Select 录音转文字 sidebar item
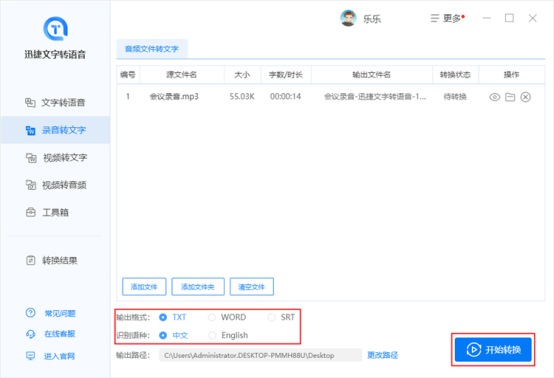554x378 pixels. click(55, 130)
